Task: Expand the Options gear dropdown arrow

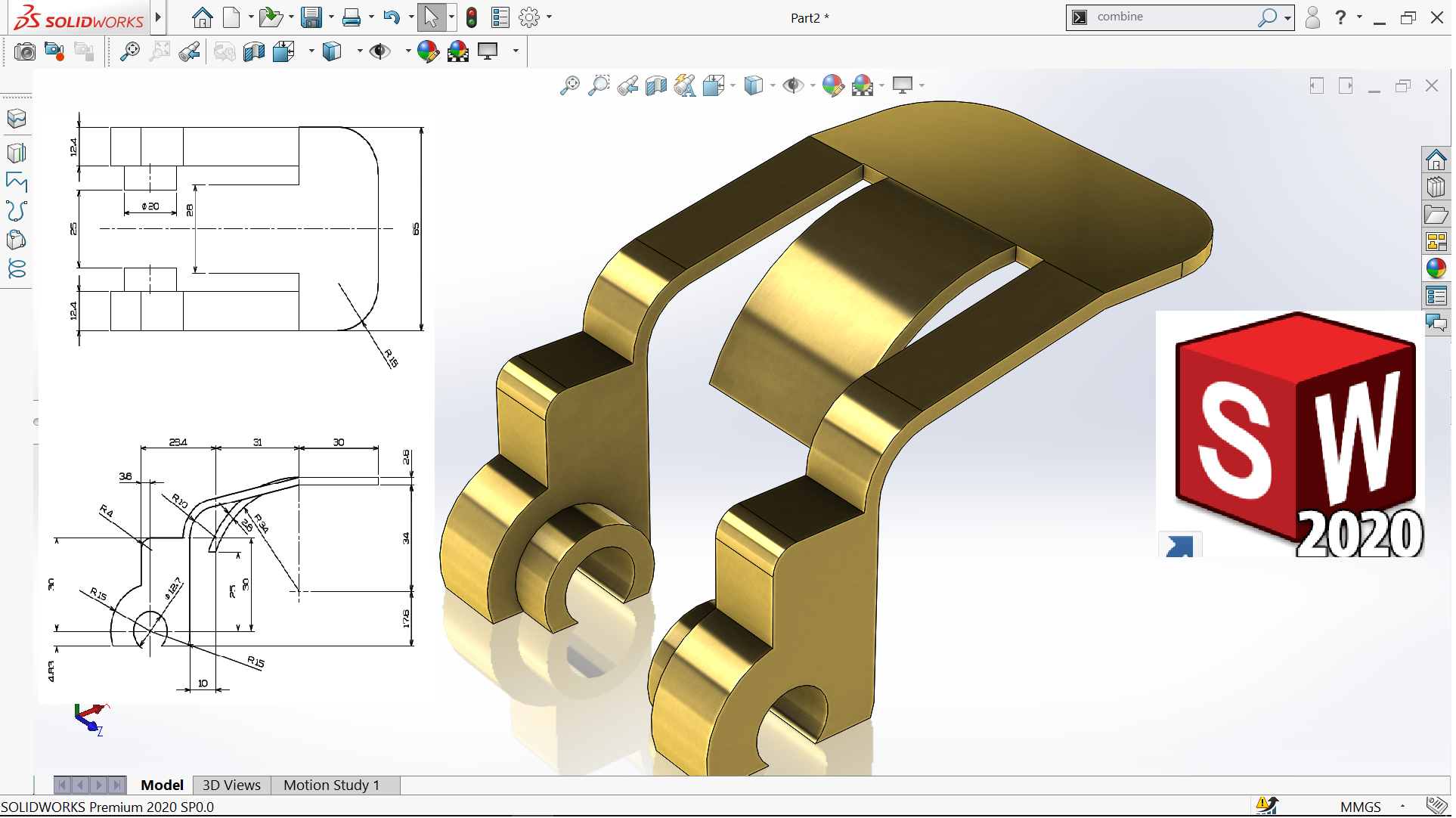Action: [x=550, y=17]
